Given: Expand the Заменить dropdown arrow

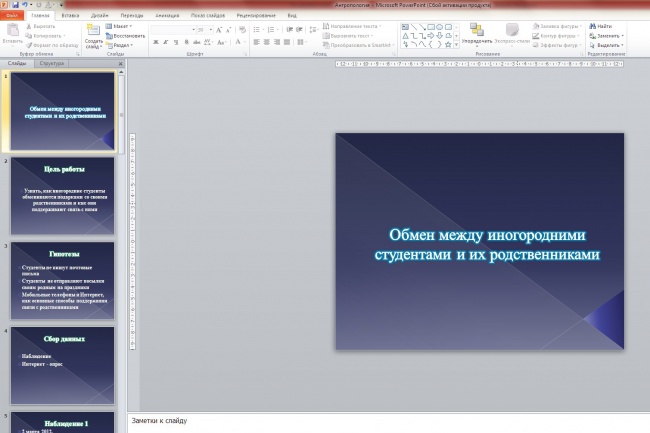Looking at the screenshot, I should pyautogui.click(x=622, y=36).
